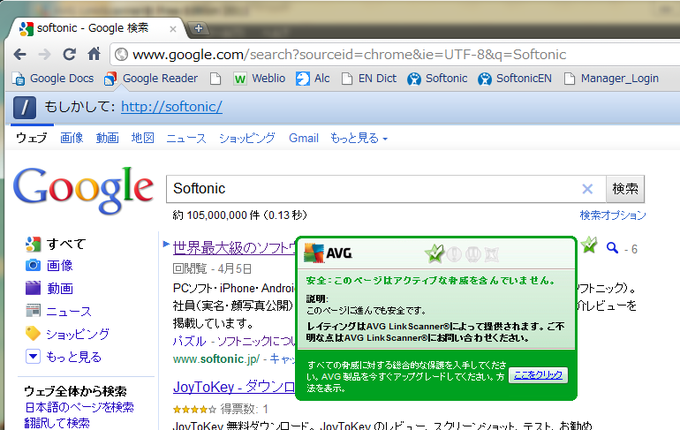Click the 検索 search button

[625, 189]
